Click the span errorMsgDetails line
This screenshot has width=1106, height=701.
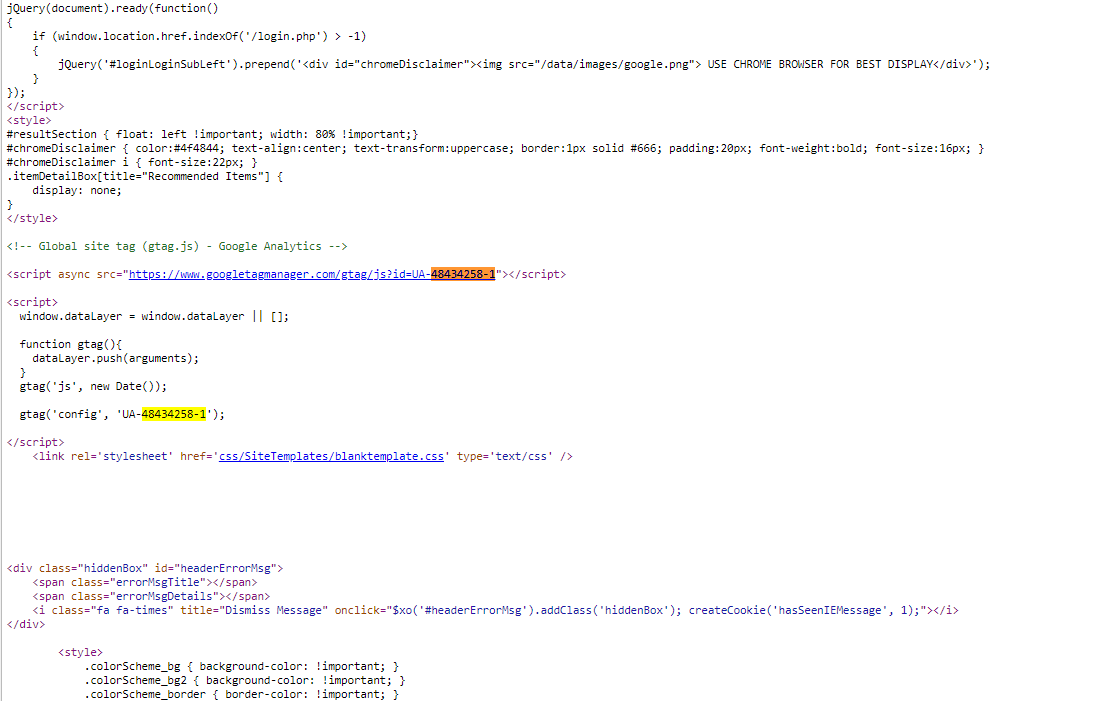point(151,597)
